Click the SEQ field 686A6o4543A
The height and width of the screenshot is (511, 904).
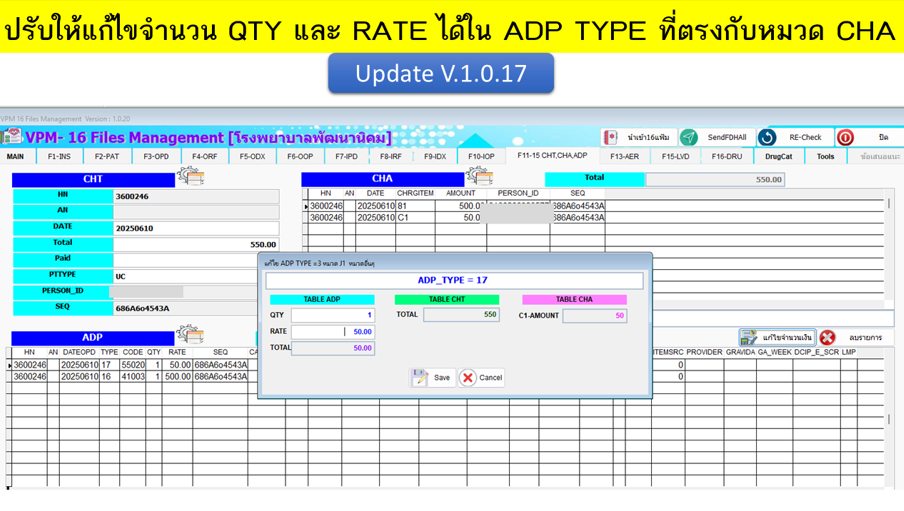pos(184,308)
